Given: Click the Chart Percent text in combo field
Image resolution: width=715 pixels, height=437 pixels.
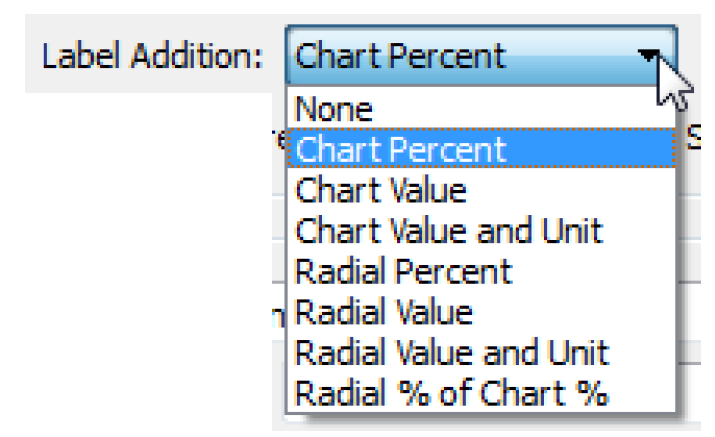Looking at the screenshot, I should coord(402,56).
